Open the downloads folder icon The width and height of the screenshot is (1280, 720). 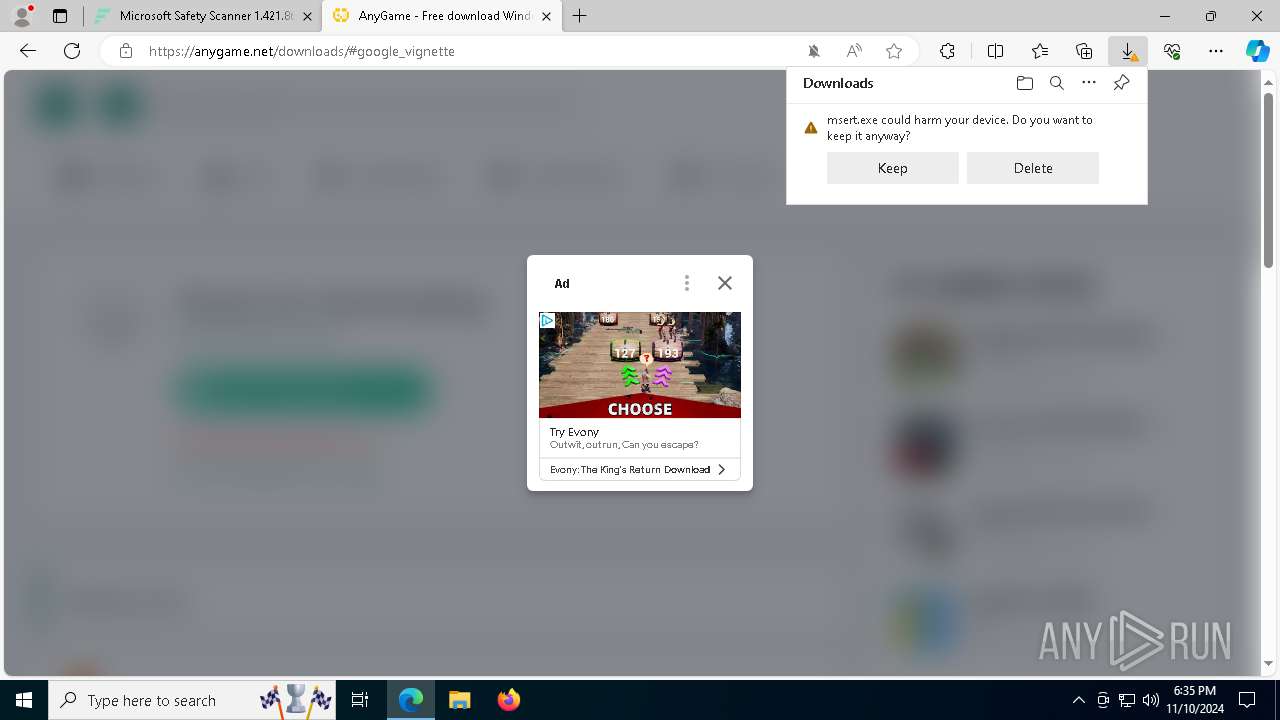pyautogui.click(x=1024, y=83)
